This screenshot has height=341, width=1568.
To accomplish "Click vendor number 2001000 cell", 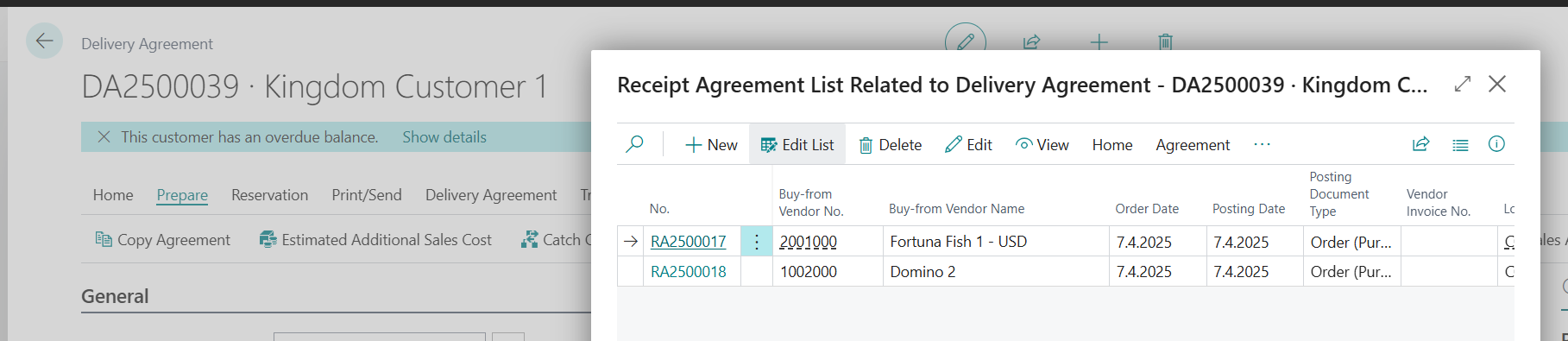I will pyautogui.click(x=828, y=242).
